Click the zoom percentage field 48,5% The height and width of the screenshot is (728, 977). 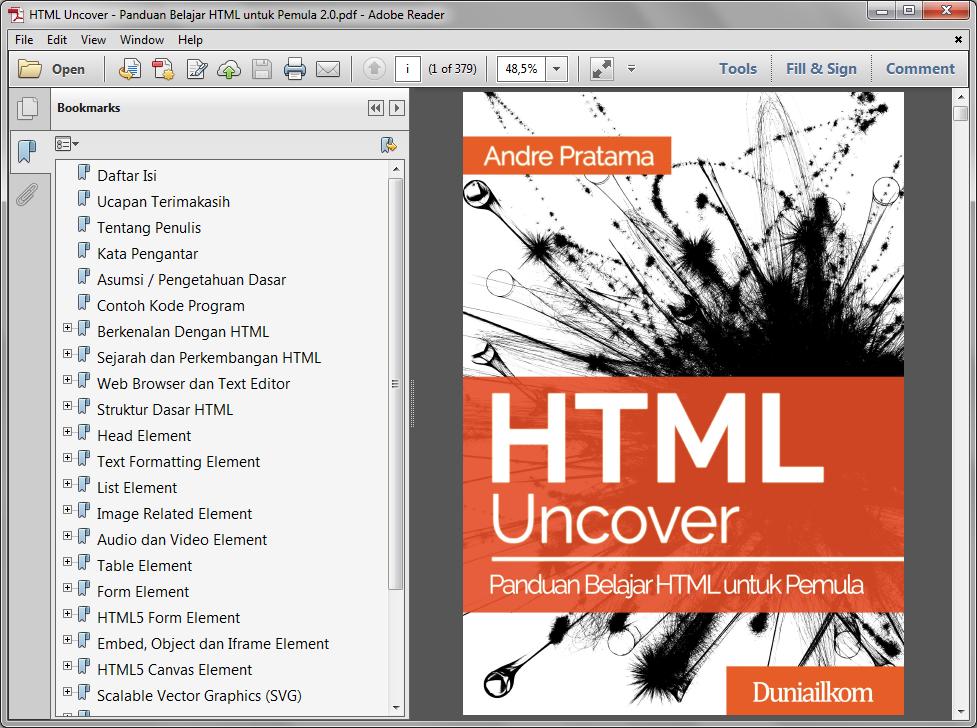[x=522, y=69]
